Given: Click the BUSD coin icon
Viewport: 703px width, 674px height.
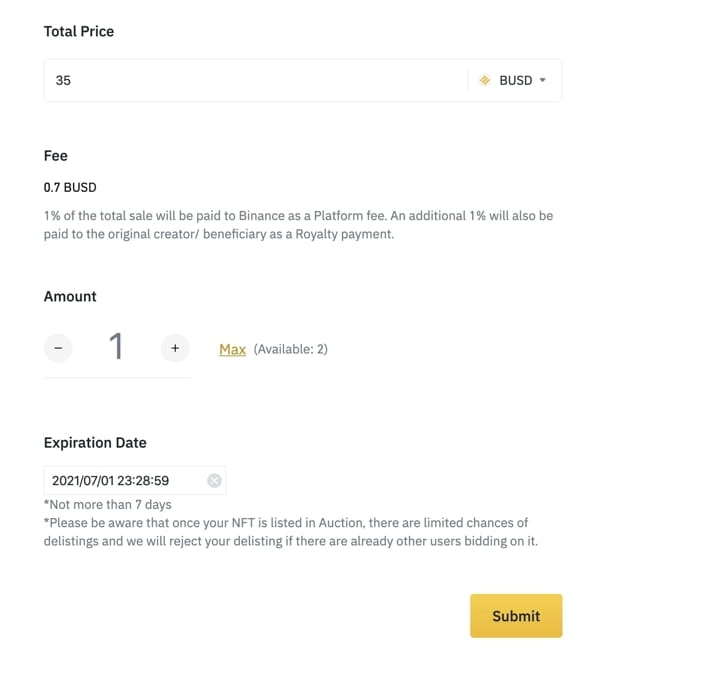Looking at the screenshot, I should tap(485, 80).
